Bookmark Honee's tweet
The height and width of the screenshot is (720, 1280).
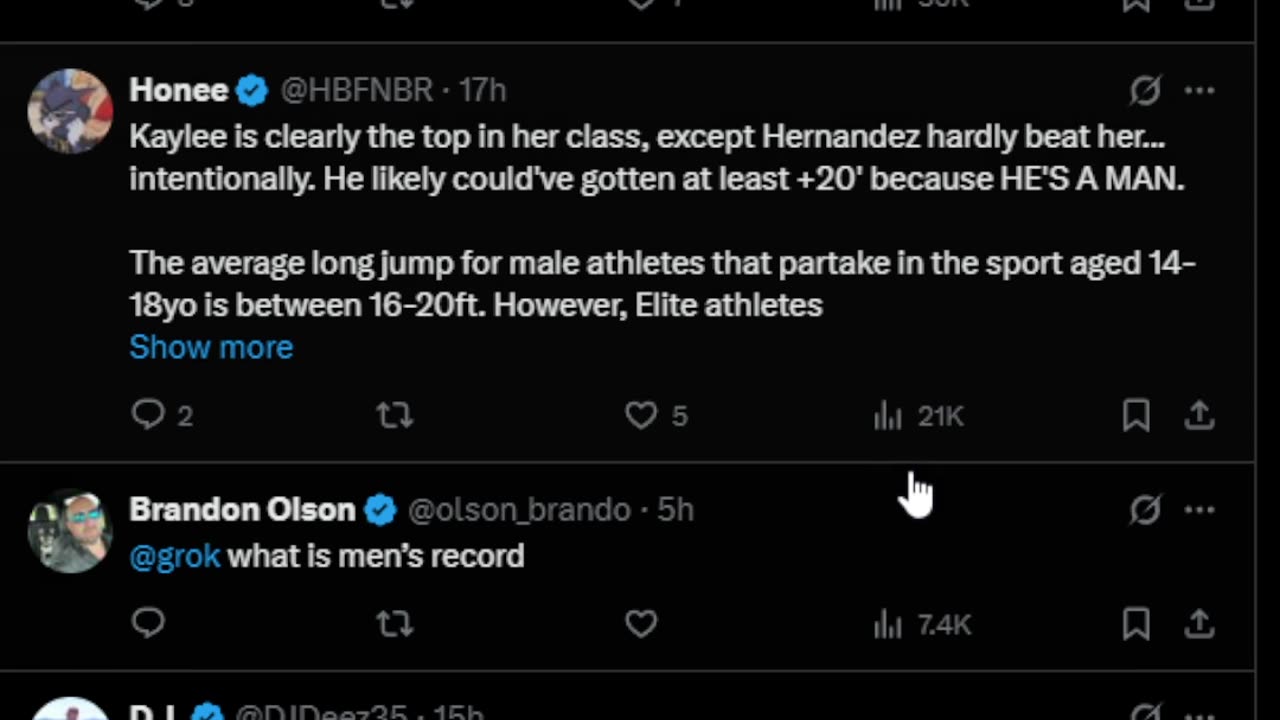tap(1136, 415)
